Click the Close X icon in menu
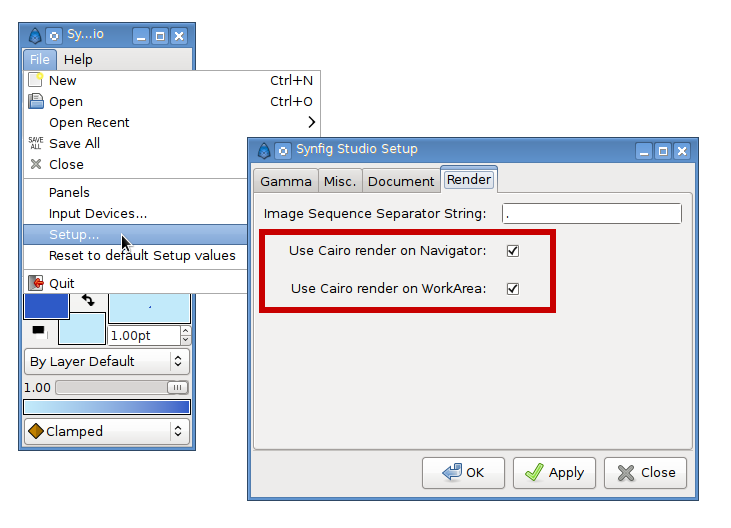Viewport: 731px width, 528px height. 35,164
